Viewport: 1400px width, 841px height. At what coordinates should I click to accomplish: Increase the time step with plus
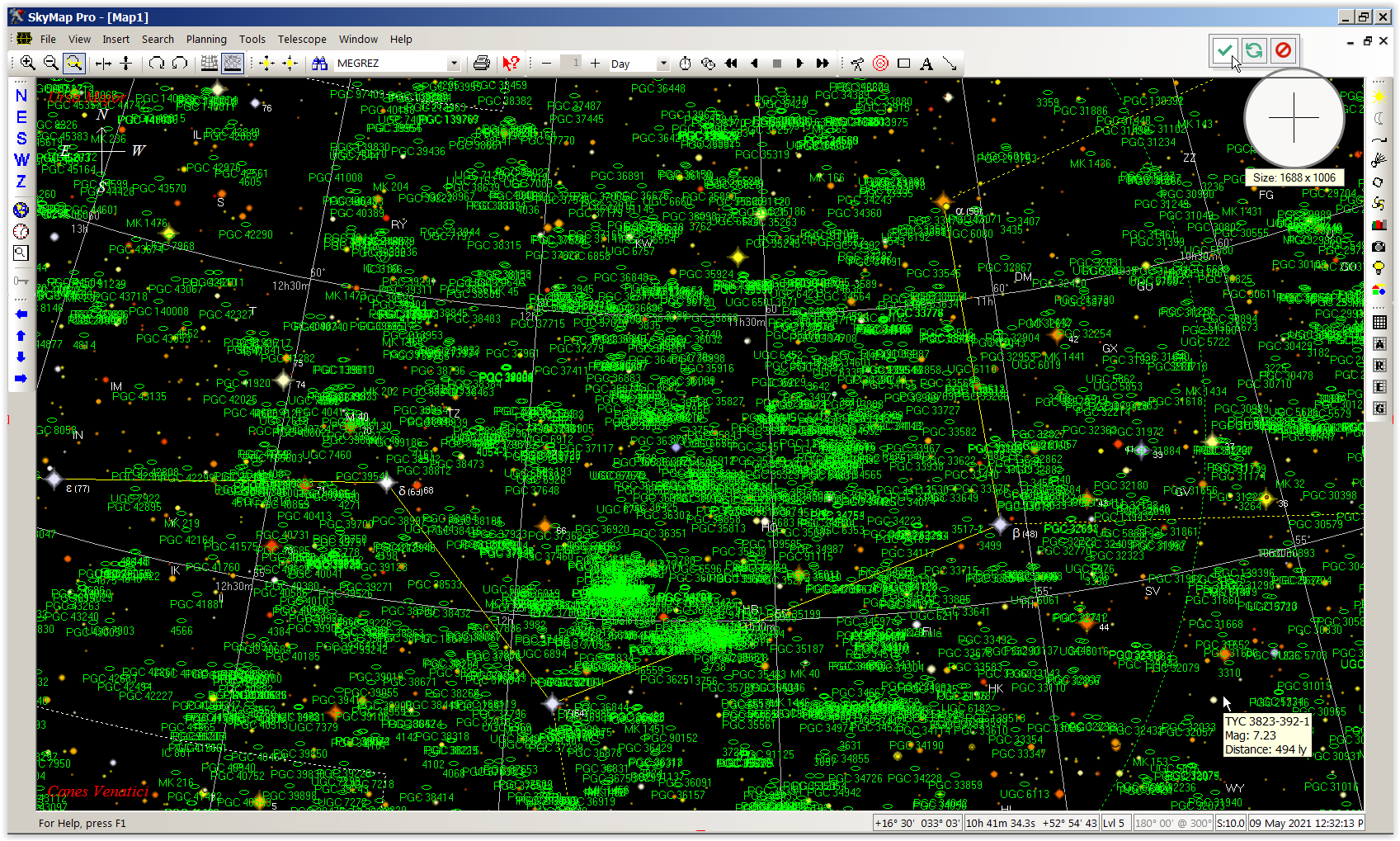(x=595, y=64)
